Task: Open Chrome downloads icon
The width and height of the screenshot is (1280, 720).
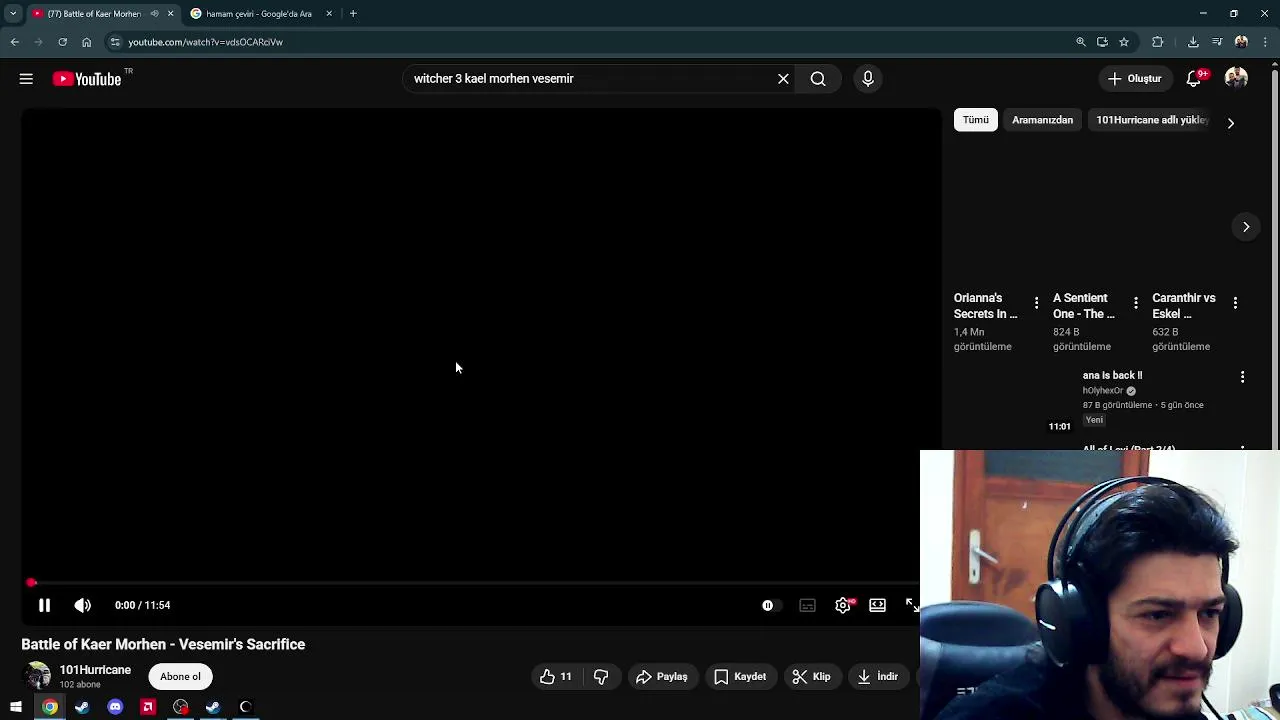Action: [x=1193, y=42]
